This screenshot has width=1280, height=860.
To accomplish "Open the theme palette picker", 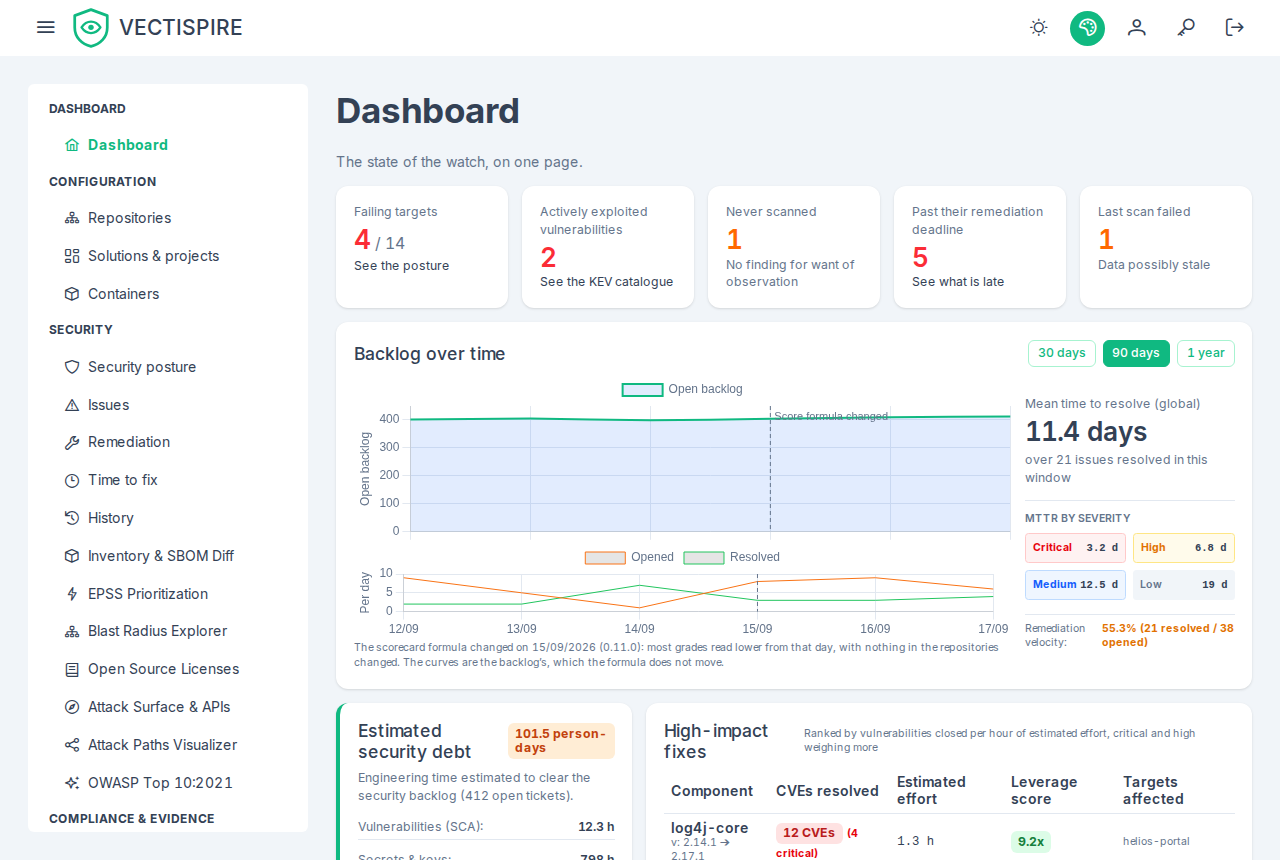I will (1087, 28).
